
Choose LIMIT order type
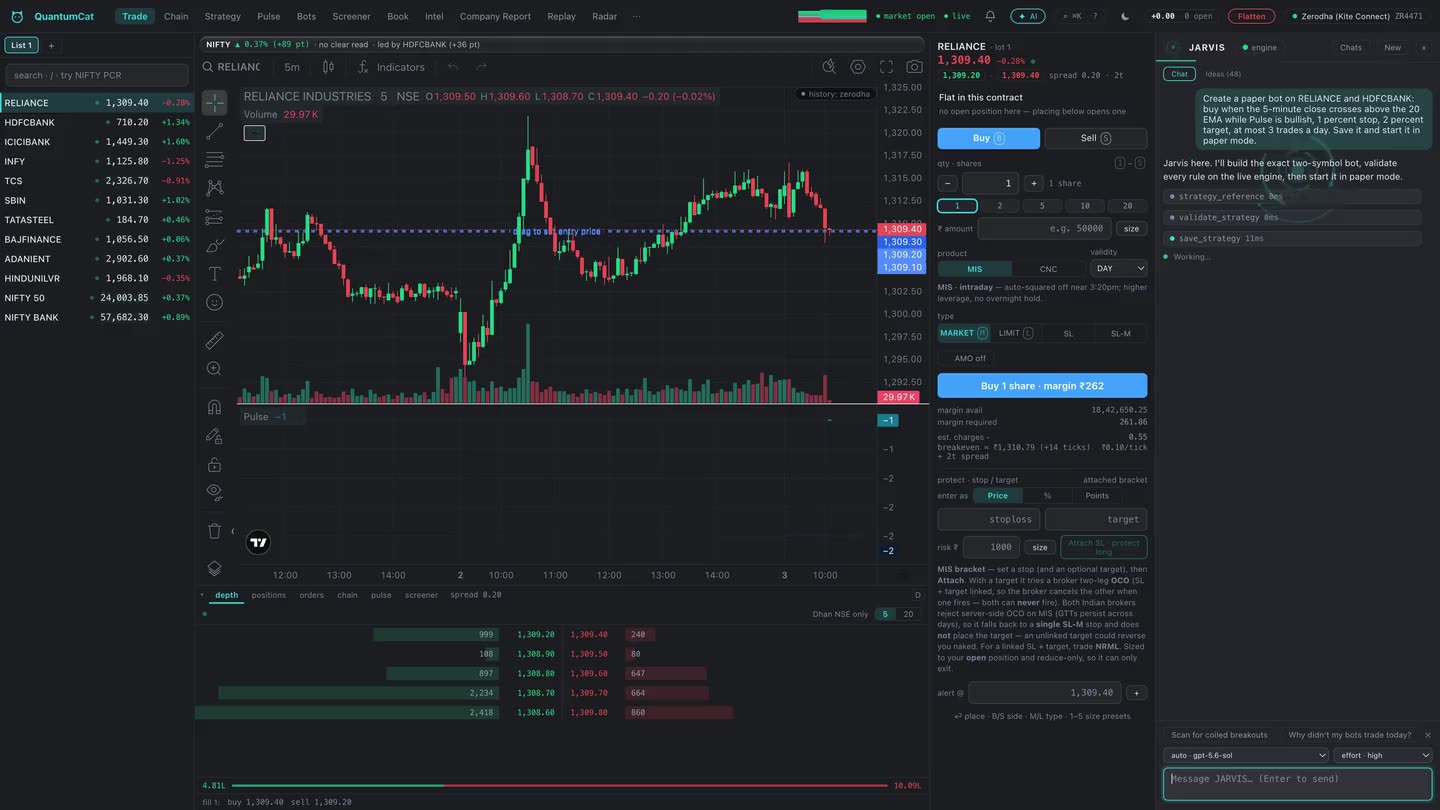[1015, 333]
